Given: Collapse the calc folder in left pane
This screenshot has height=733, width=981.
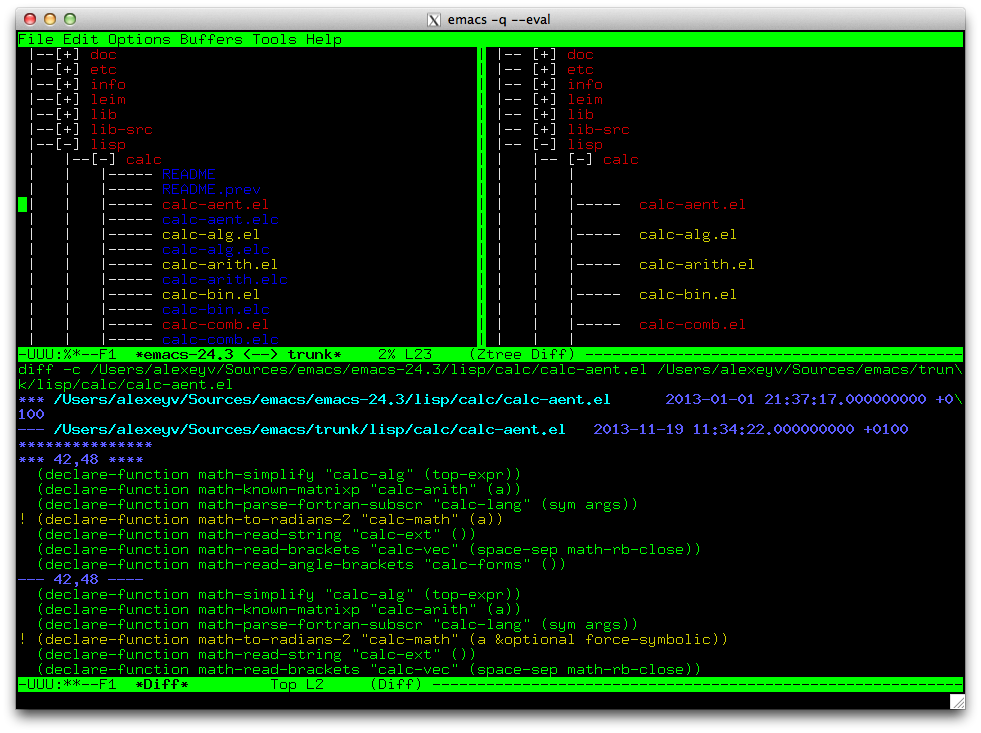Looking at the screenshot, I should [104, 159].
